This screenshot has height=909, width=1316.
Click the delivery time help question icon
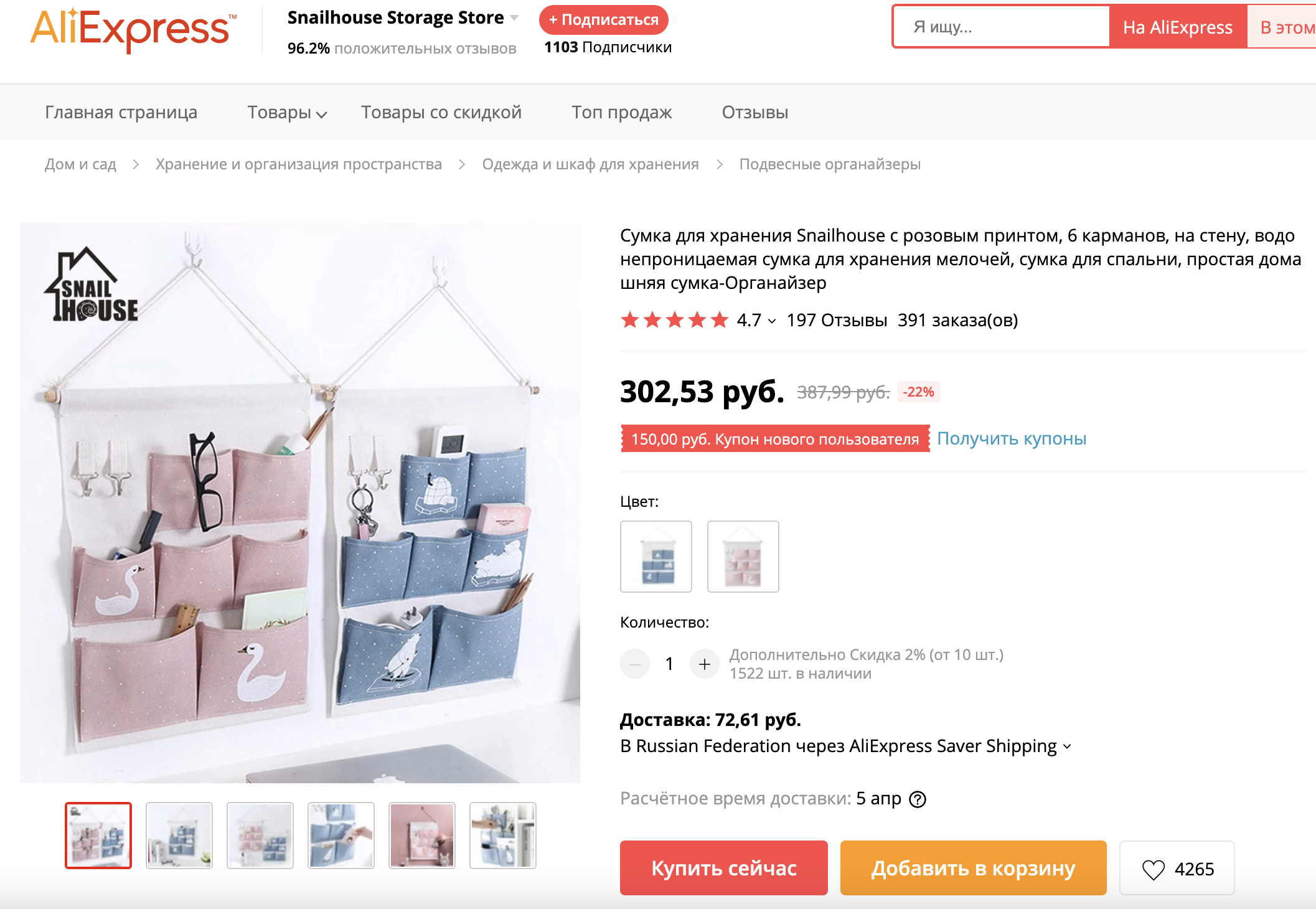click(x=918, y=799)
